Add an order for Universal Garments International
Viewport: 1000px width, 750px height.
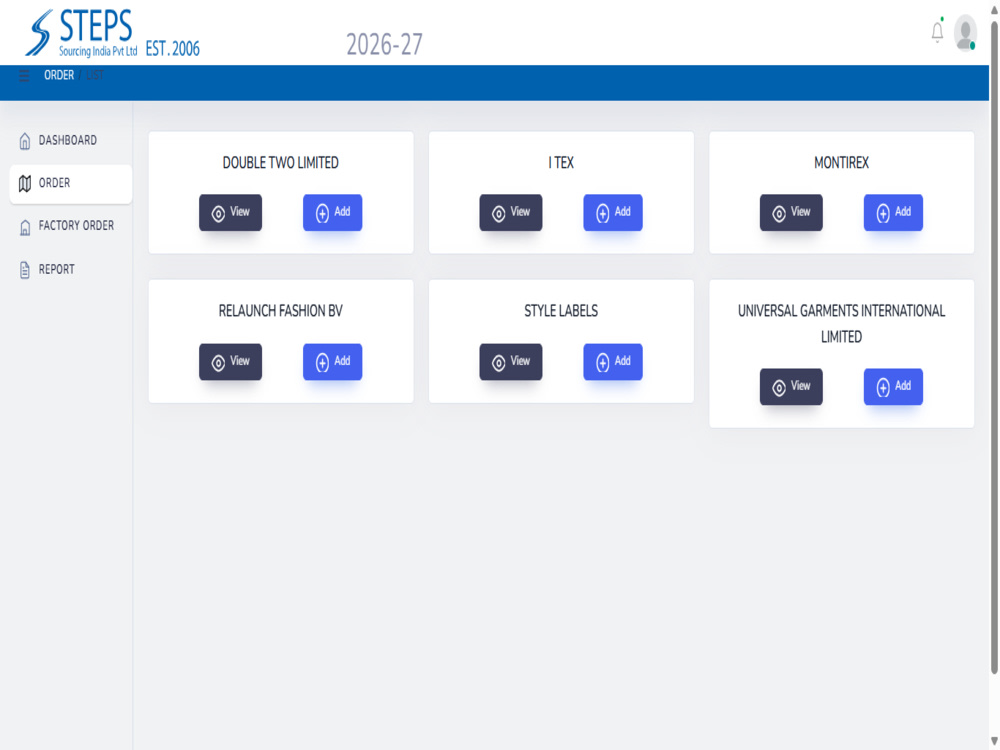tap(893, 386)
